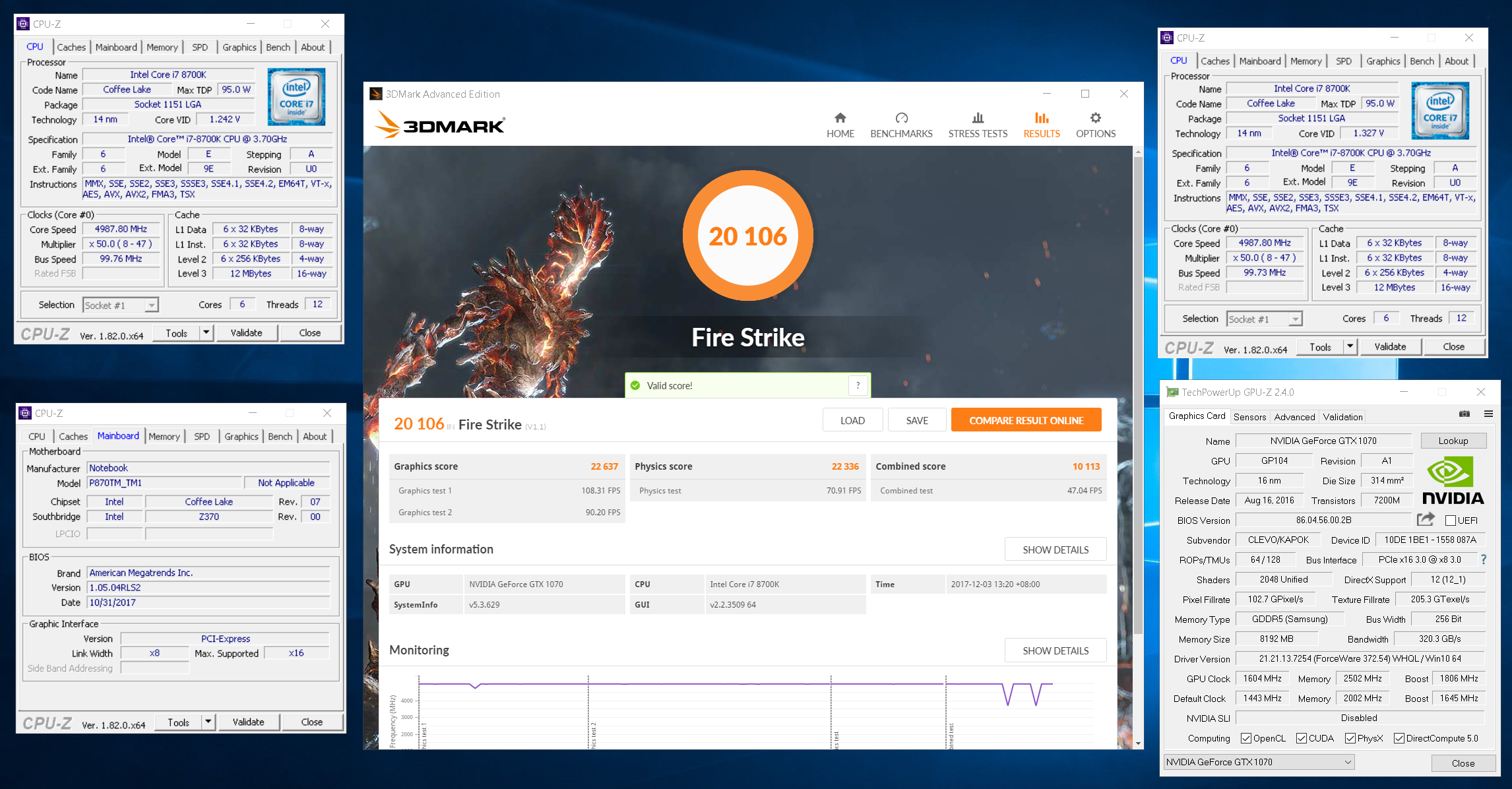This screenshot has width=1512, height=789.
Task: Click BIOS Version field in GPU-Z
Action: (x=1323, y=520)
